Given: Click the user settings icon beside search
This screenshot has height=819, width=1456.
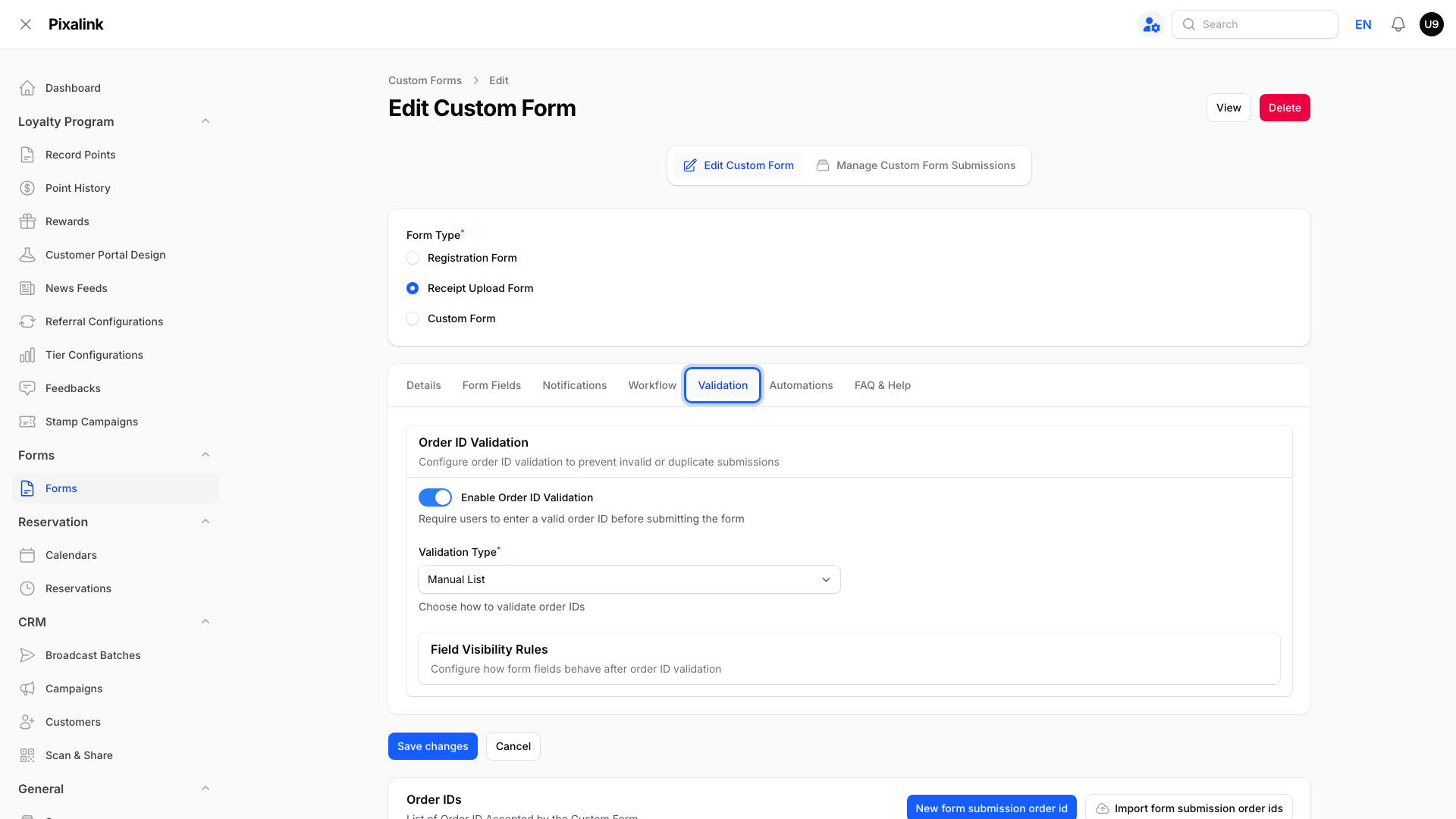Looking at the screenshot, I should (x=1151, y=24).
